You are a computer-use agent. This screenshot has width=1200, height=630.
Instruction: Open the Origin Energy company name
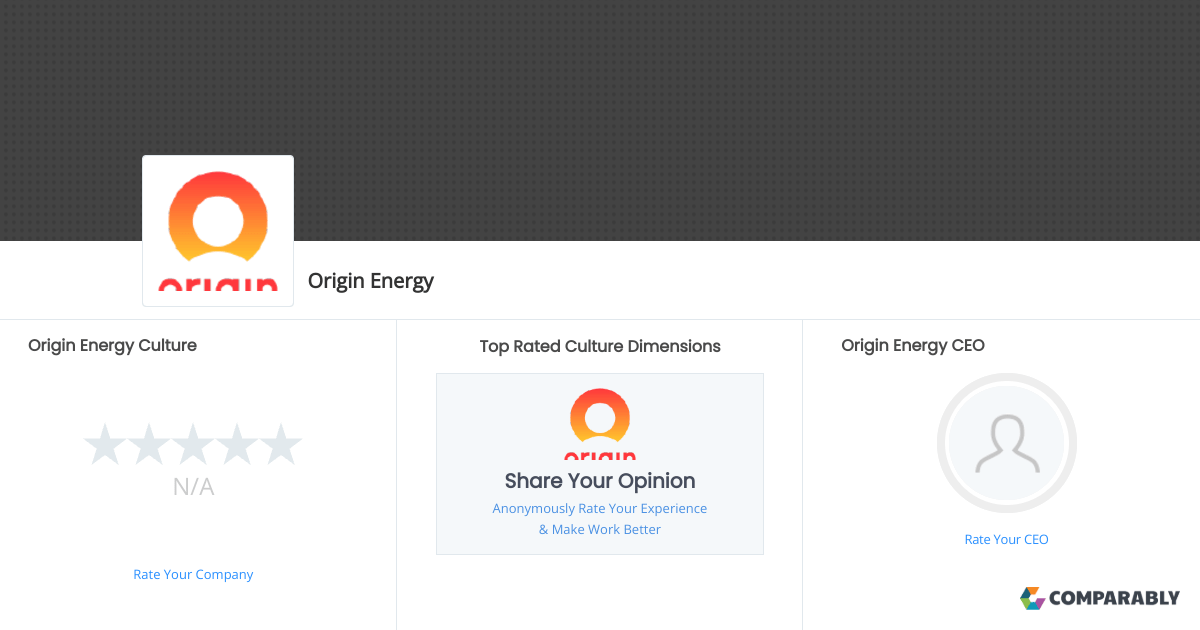coord(371,281)
